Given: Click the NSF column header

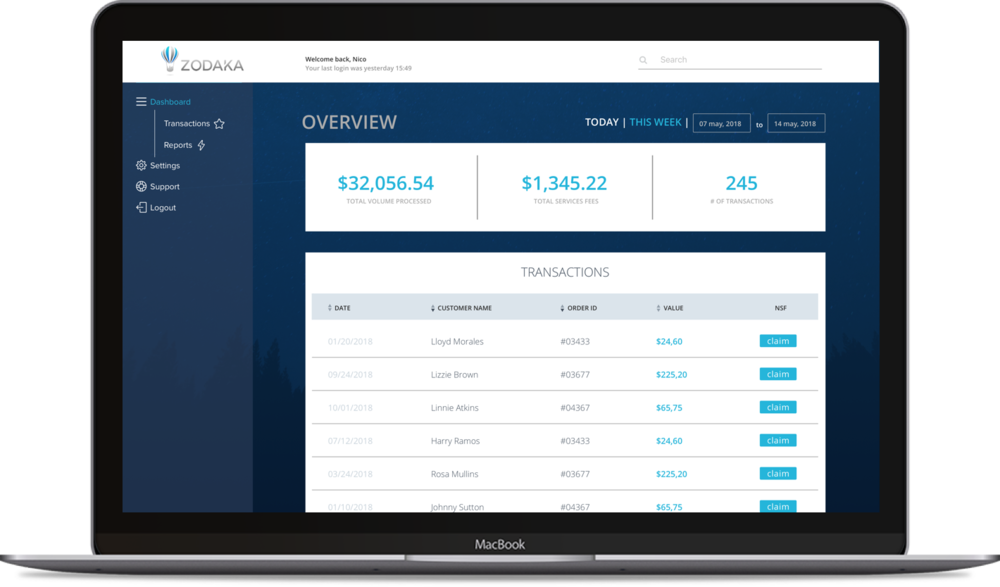Looking at the screenshot, I should [780, 308].
